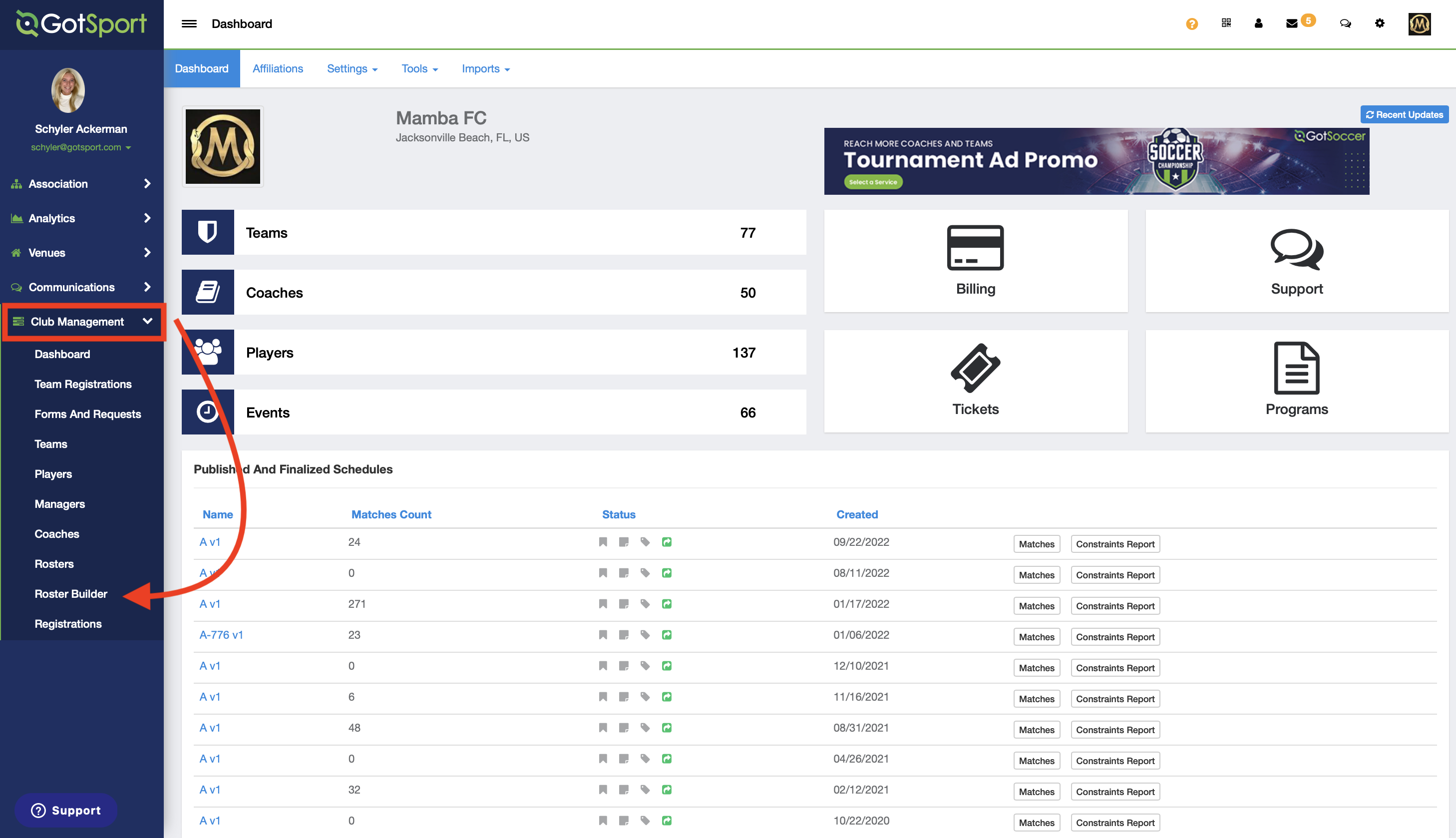
Task: Click the GotSport logo
Action: point(81,23)
